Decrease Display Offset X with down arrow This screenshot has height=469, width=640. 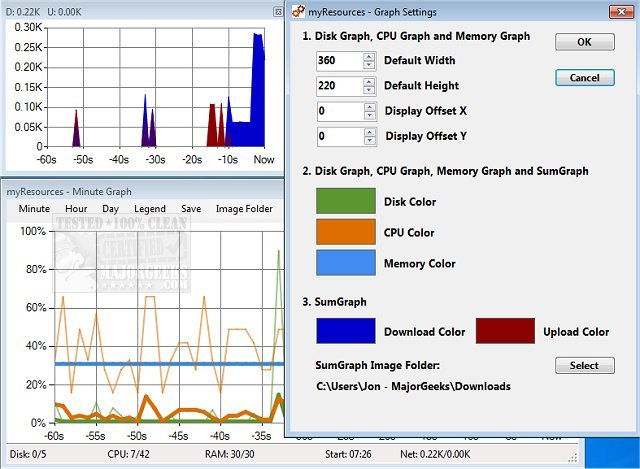370,115
